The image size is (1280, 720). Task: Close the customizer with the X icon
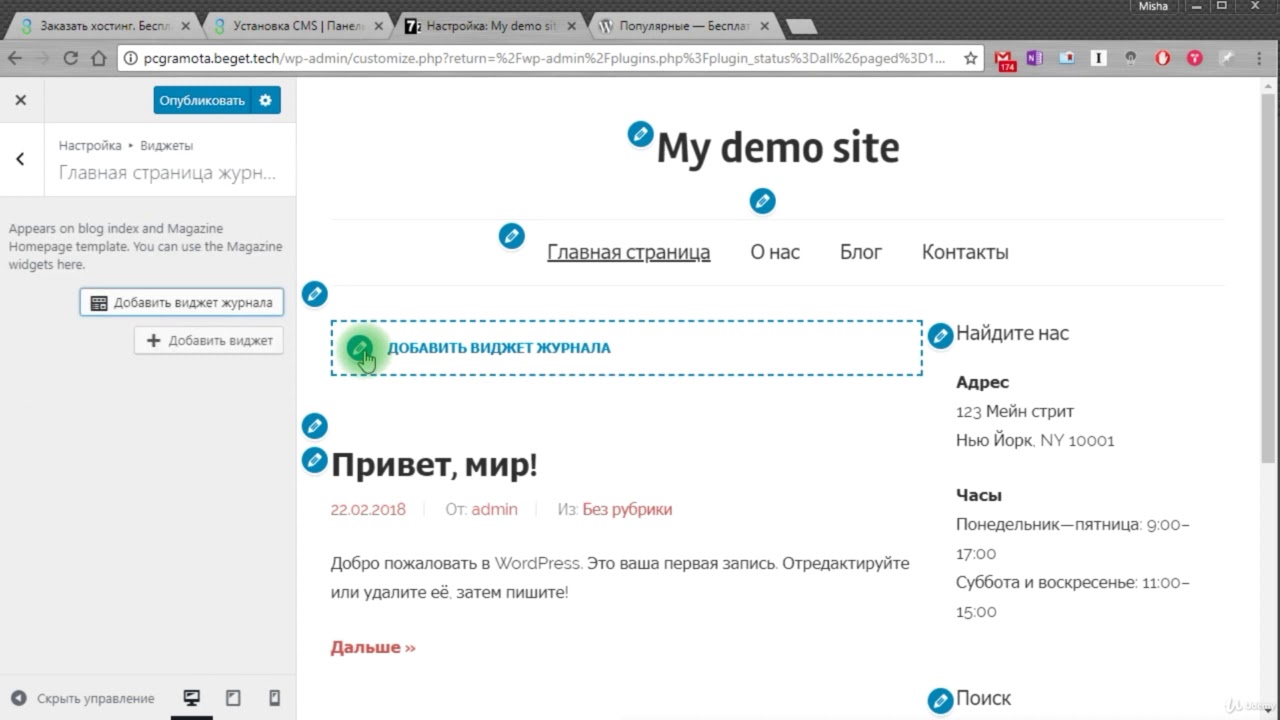[21, 100]
